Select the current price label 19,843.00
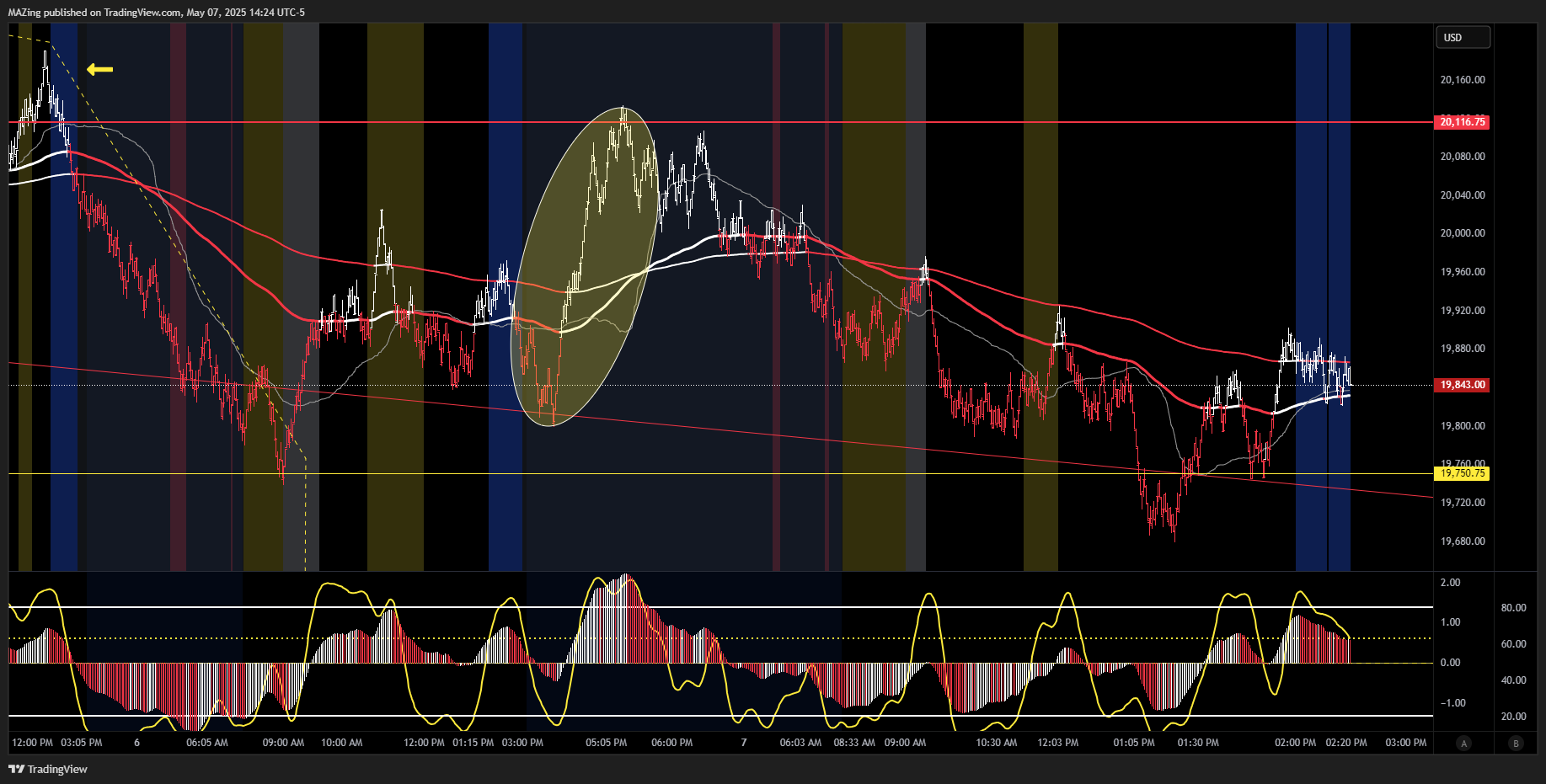The width and height of the screenshot is (1546, 784). [x=1462, y=385]
